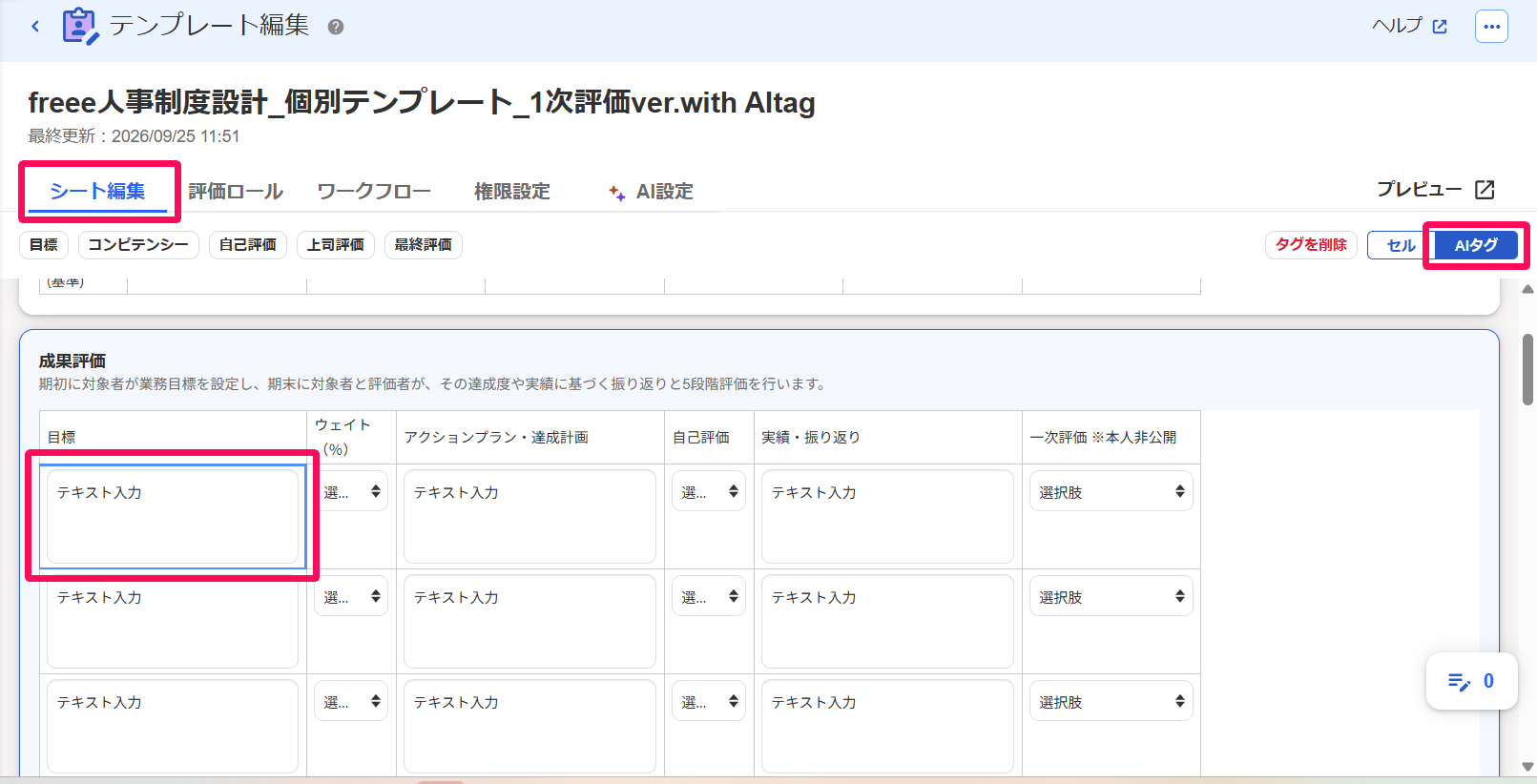Click the 成果評価 section heading

pyautogui.click(x=73, y=361)
